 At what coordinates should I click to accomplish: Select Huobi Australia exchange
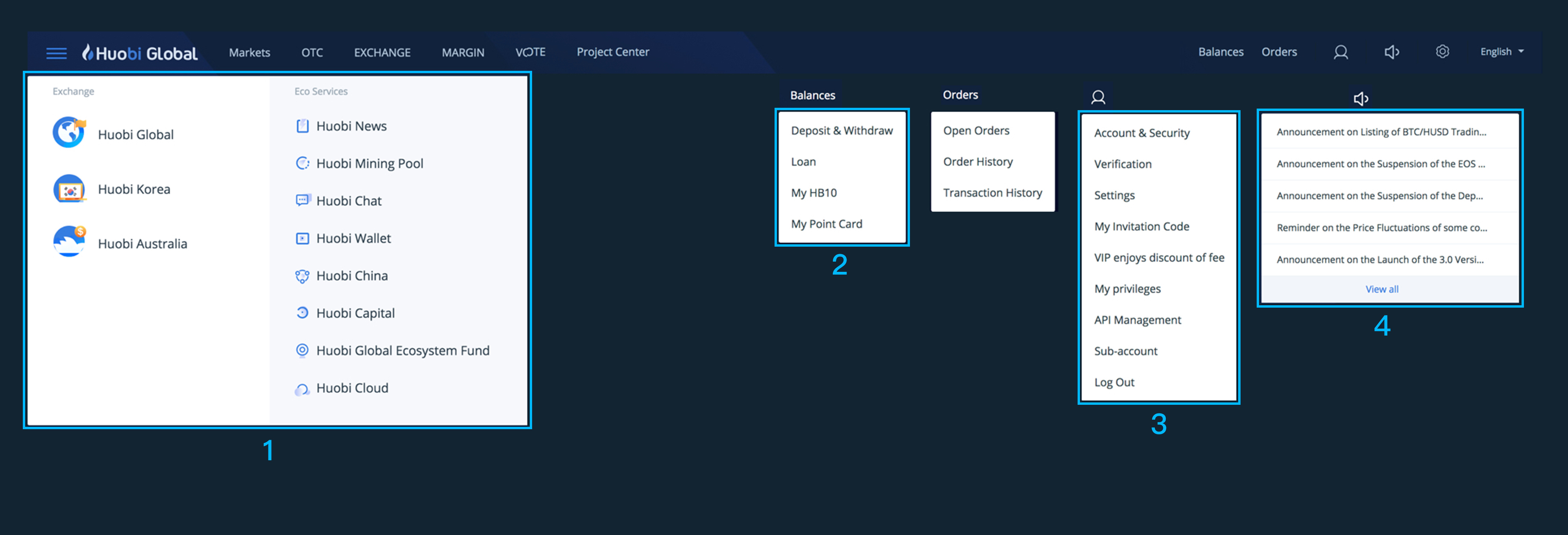[142, 244]
